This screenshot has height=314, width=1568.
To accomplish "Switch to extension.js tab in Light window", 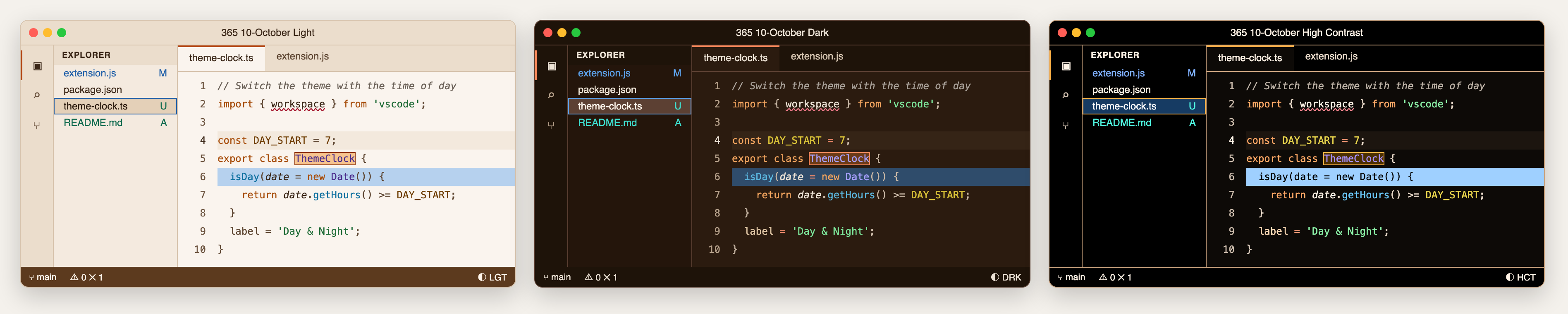I will coord(303,57).
